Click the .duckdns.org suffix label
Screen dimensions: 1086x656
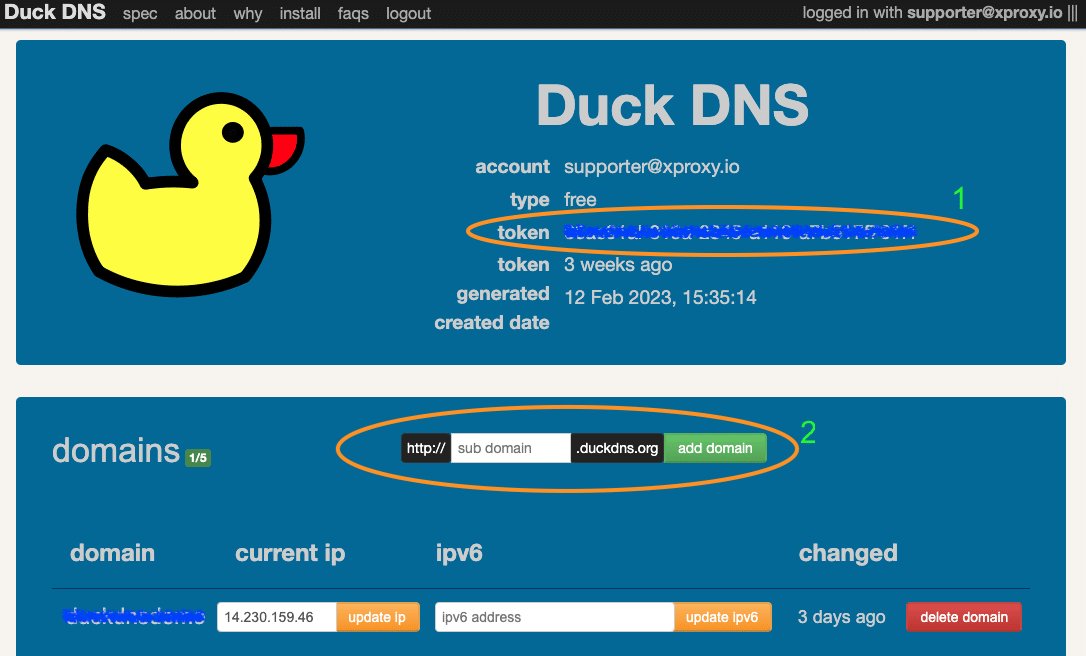(617, 448)
